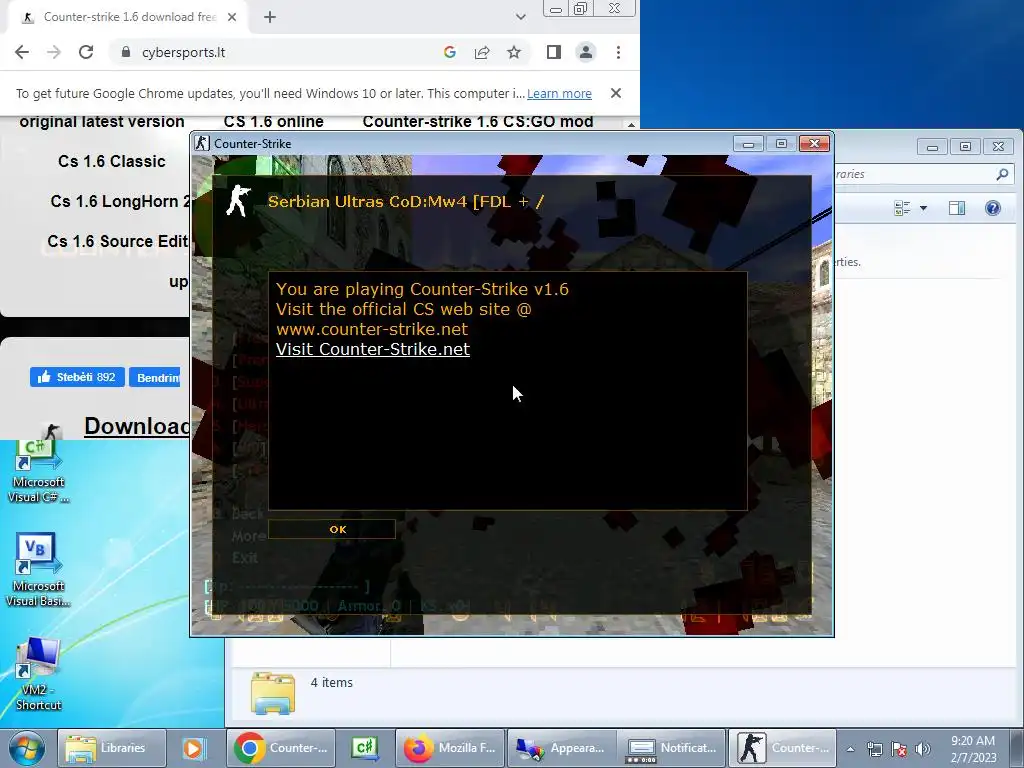This screenshot has width=1024, height=768.
Task: Open Microsoft Visual C# desktop shortcut
Action: click(x=38, y=471)
